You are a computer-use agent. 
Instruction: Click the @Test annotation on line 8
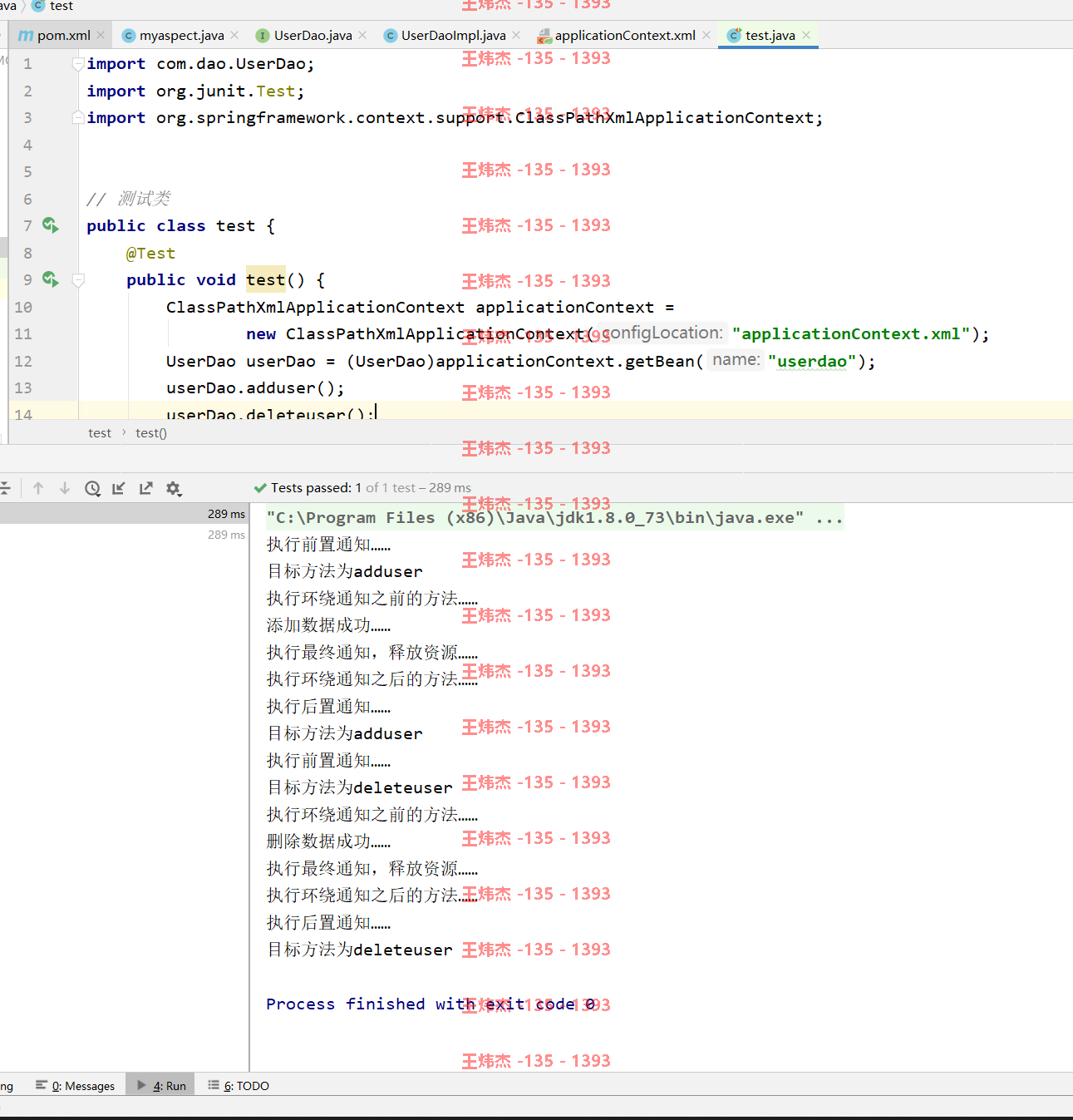click(x=150, y=253)
